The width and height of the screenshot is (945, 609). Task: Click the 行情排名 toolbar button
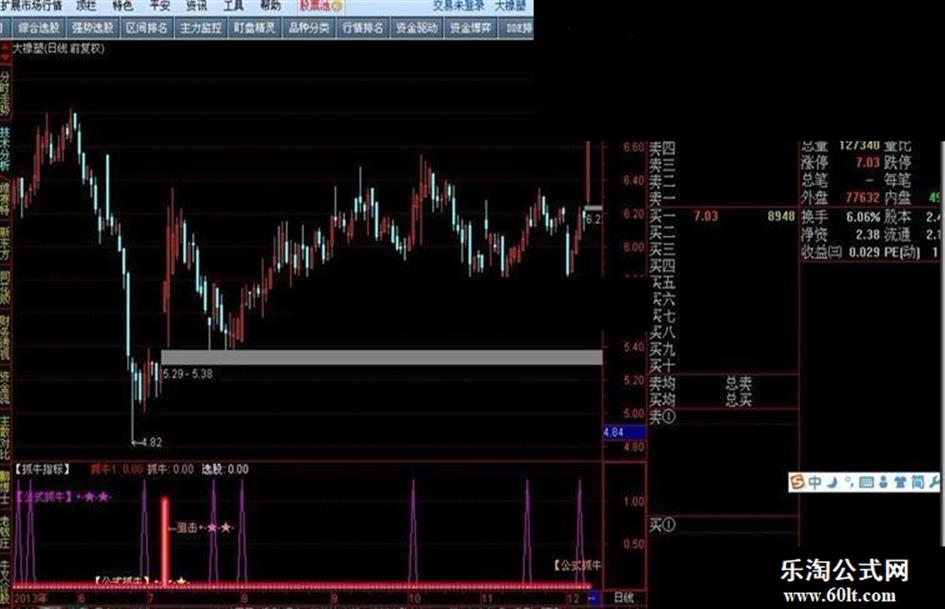coord(362,28)
